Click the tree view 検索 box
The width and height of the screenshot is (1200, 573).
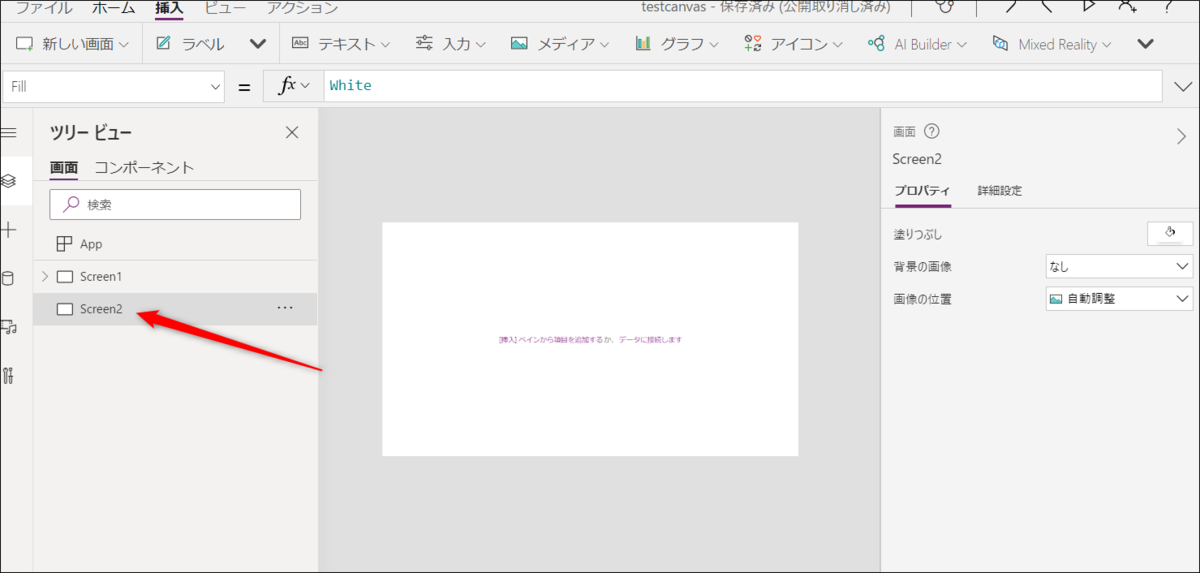[x=175, y=204]
